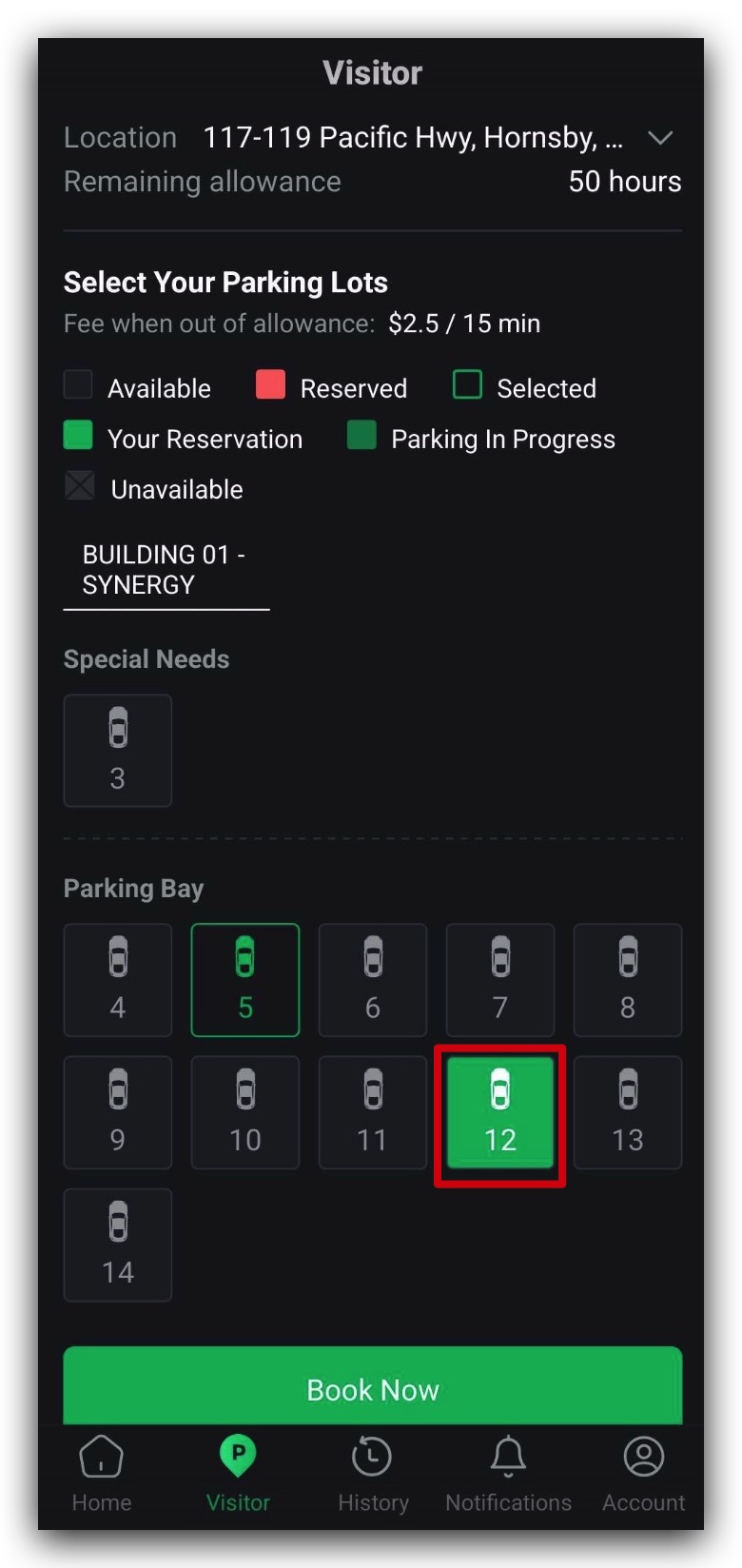Deselect the selected parking bay 5
The image size is (742, 1568).
tap(245, 980)
